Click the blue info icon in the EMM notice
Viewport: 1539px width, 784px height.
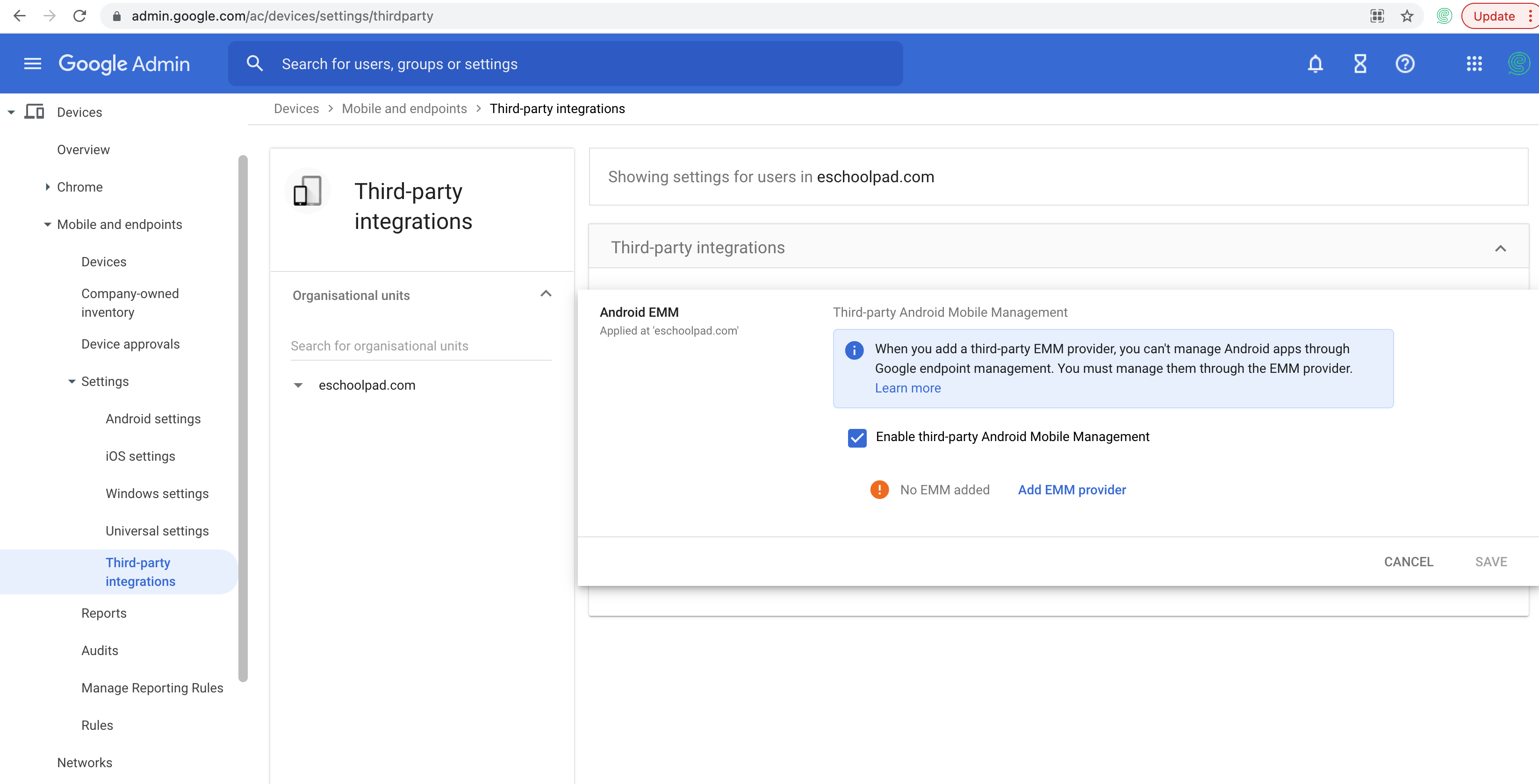coord(854,351)
